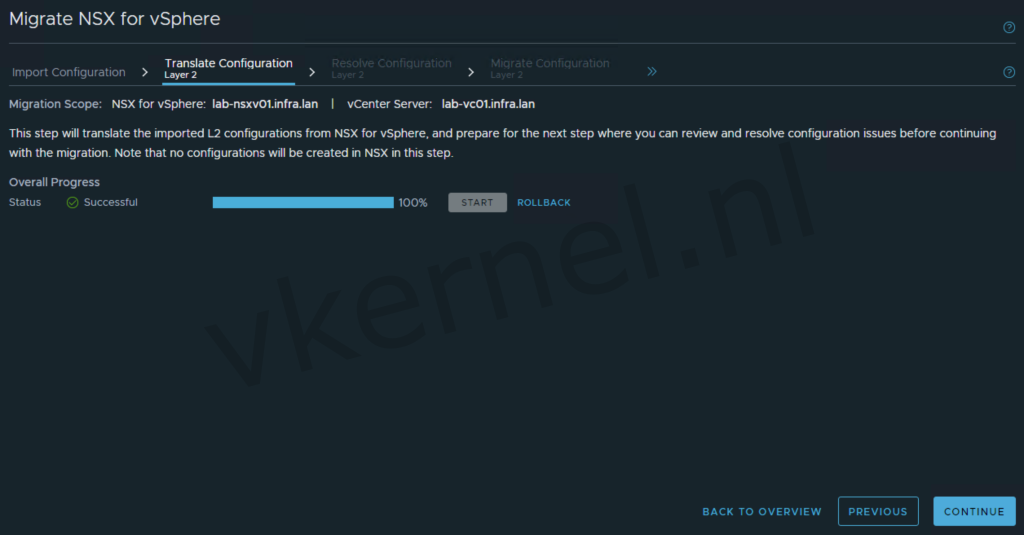This screenshot has width=1024, height=535.
Task: Click the PREVIOUS button
Action: pyautogui.click(x=878, y=511)
